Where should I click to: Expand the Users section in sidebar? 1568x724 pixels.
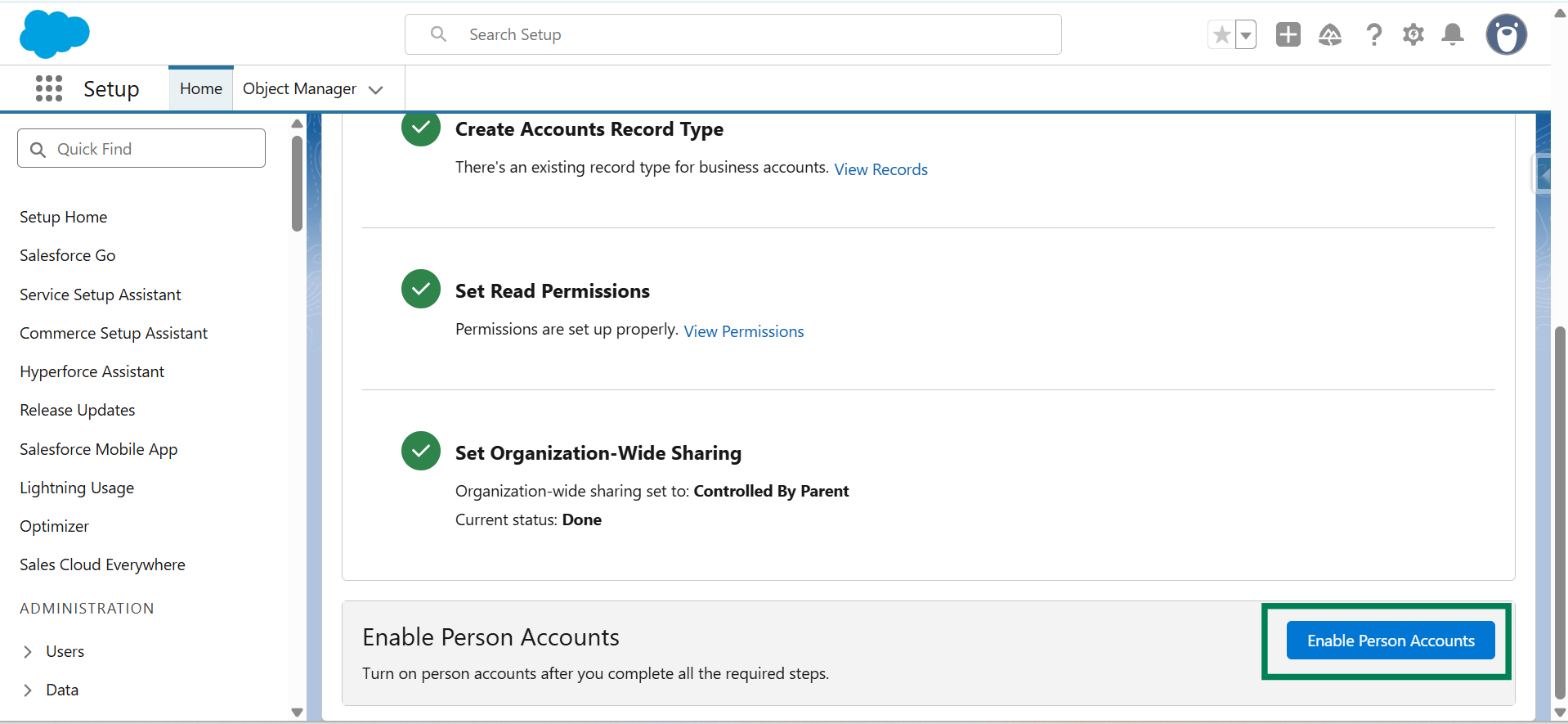point(28,651)
